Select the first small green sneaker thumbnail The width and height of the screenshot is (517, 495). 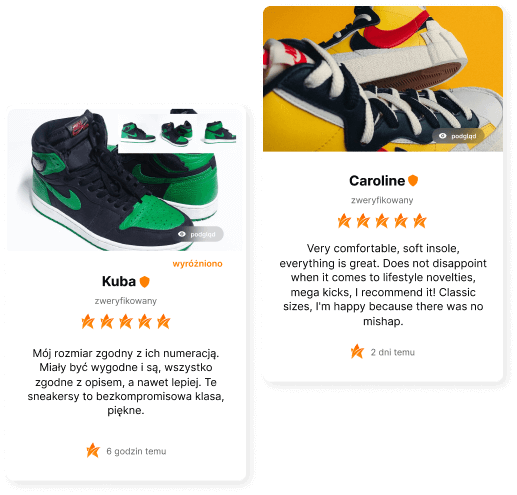137,133
